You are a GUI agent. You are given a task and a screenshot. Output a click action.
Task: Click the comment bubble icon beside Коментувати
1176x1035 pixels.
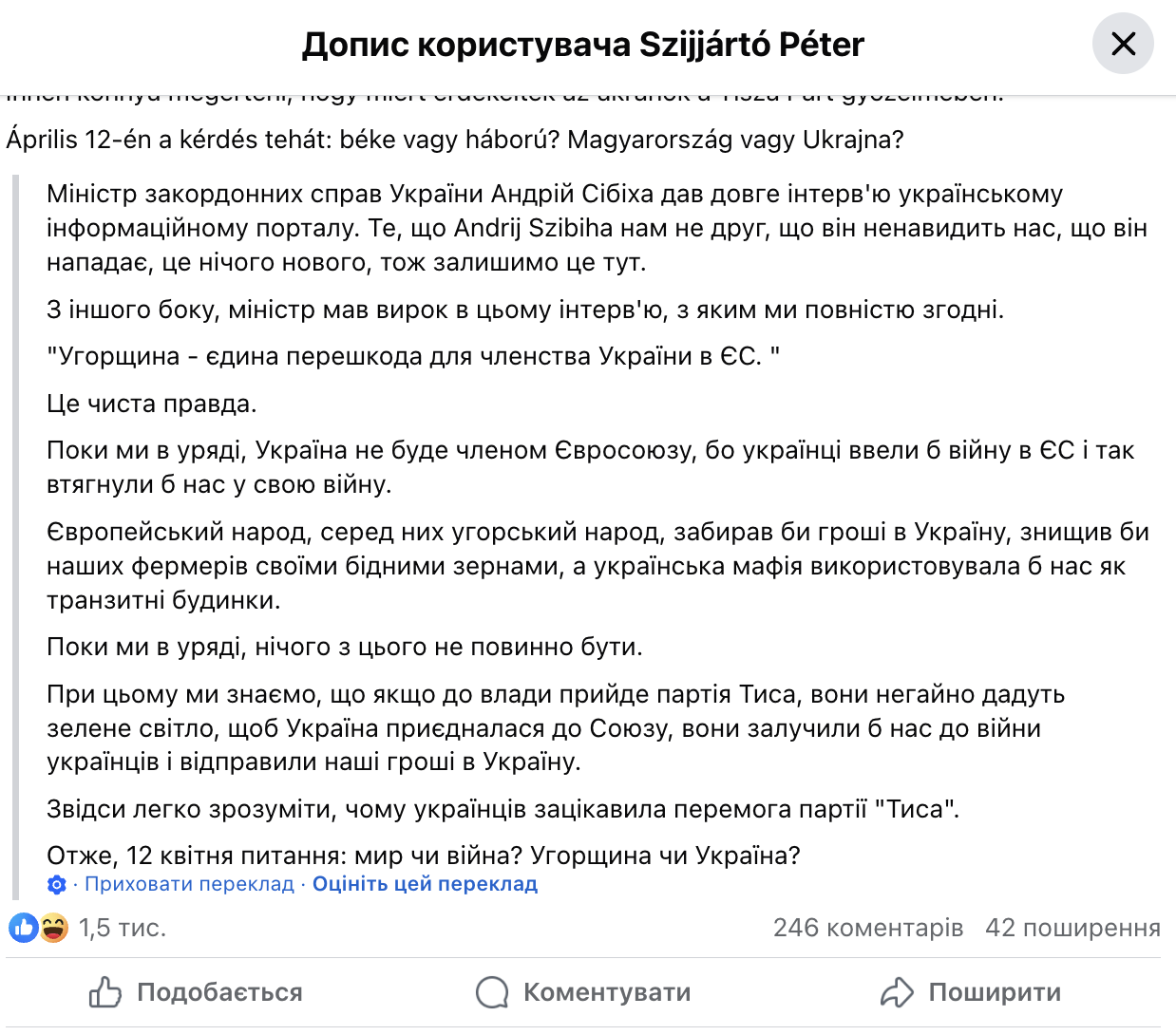[x=490, y=991]
